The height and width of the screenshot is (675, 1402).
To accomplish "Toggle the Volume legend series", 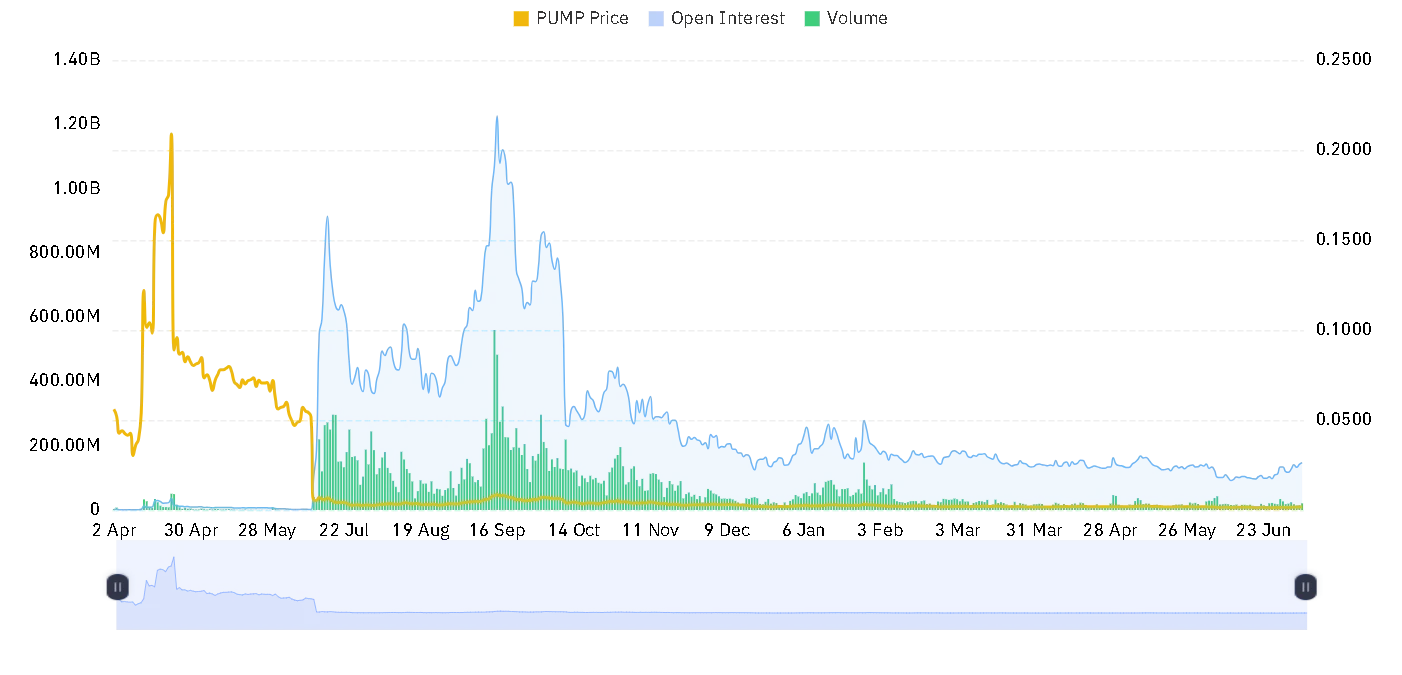I will pyautogui.click(x=846, y=18).
